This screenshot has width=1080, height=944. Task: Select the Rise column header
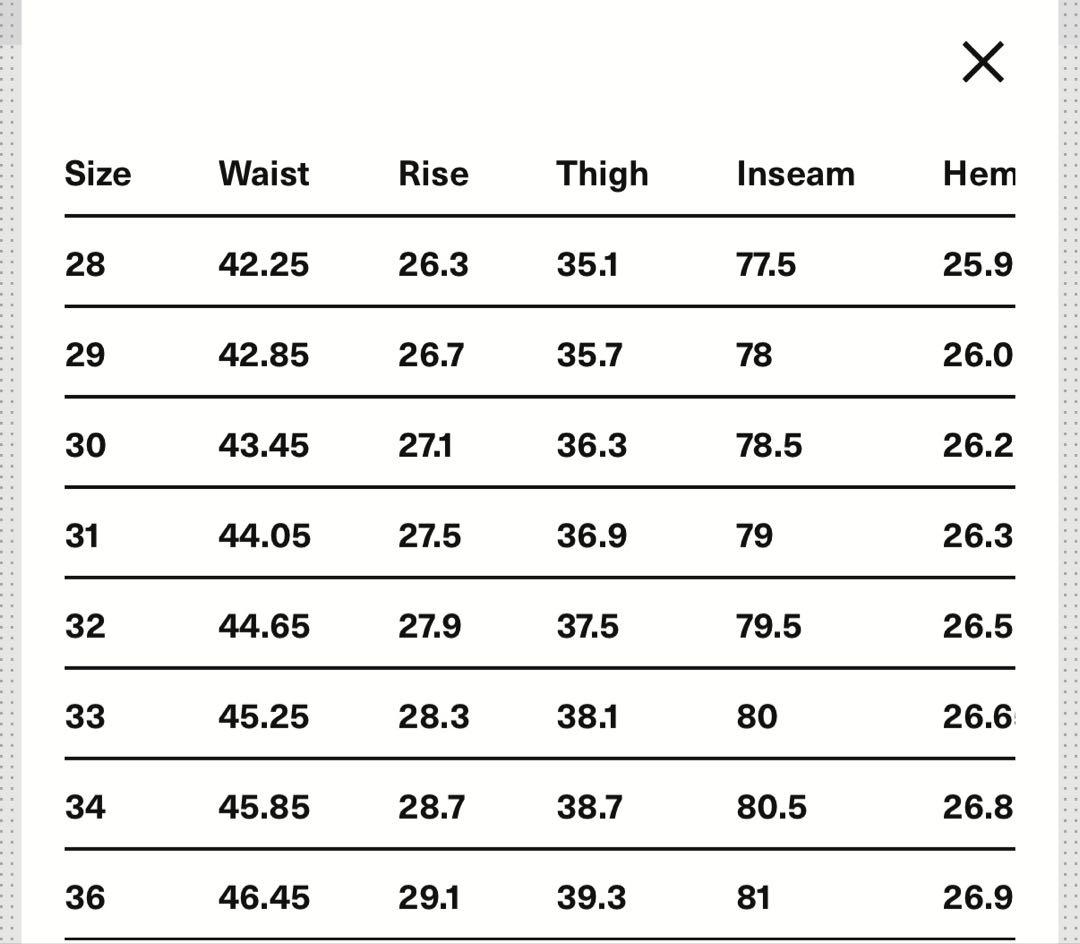coord(433,174)
